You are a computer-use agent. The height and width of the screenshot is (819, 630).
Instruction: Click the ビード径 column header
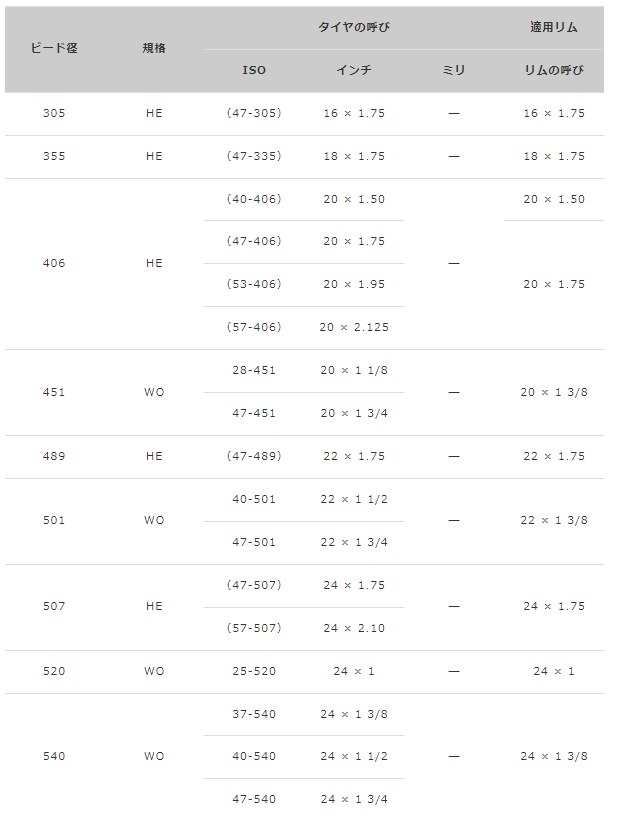pos(54,48)
